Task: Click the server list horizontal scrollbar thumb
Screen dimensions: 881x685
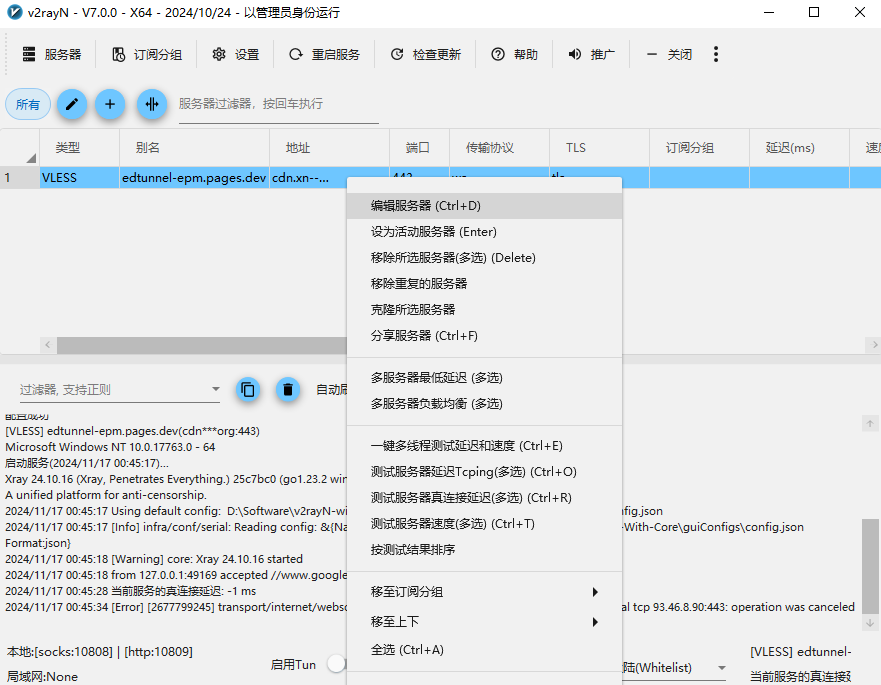Action: click(202, 344)
